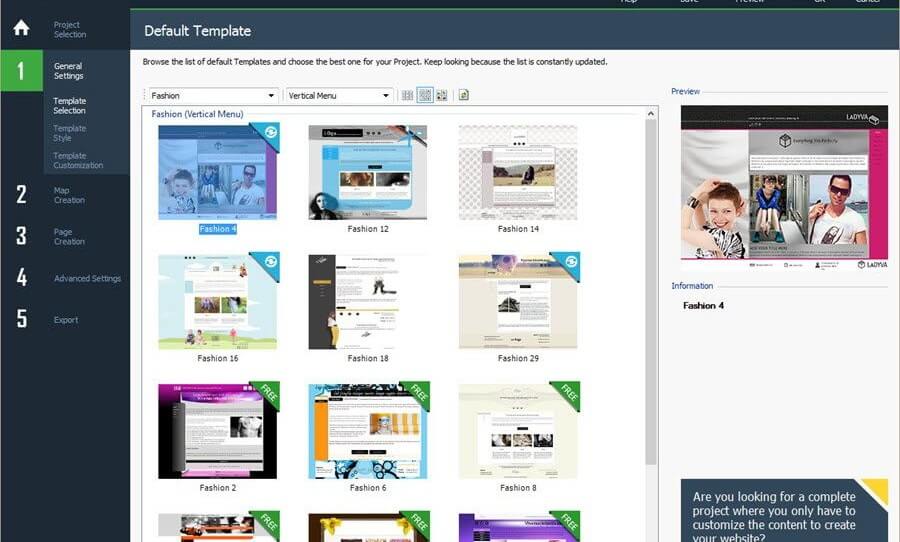Screen dimensions: 900x542
Task: Click the Fashion 16 caption label
Action: (218, 358)
